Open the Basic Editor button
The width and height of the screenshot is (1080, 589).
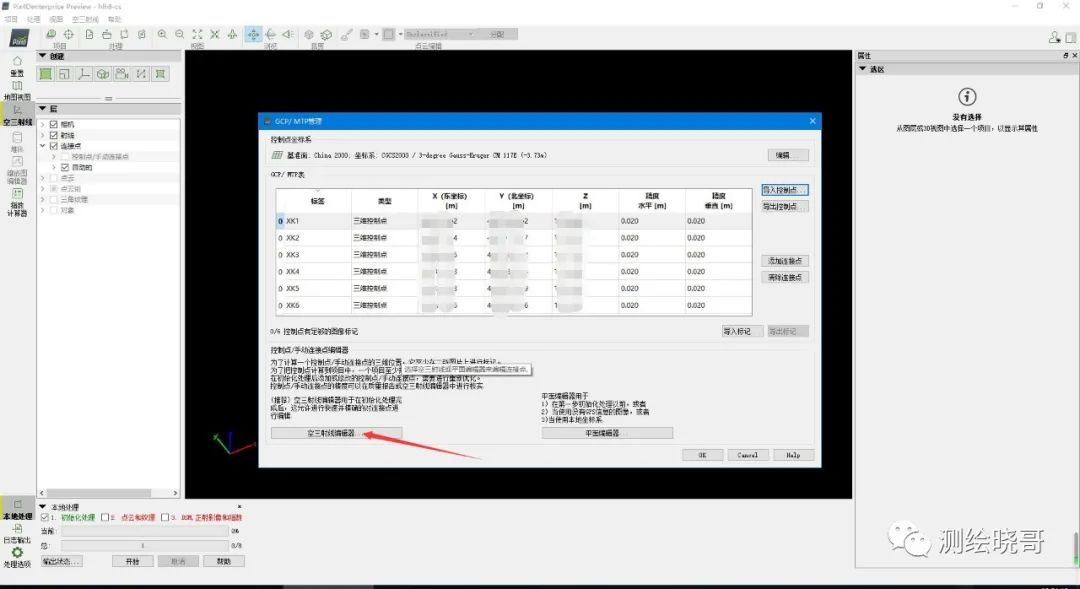point(607,433)
